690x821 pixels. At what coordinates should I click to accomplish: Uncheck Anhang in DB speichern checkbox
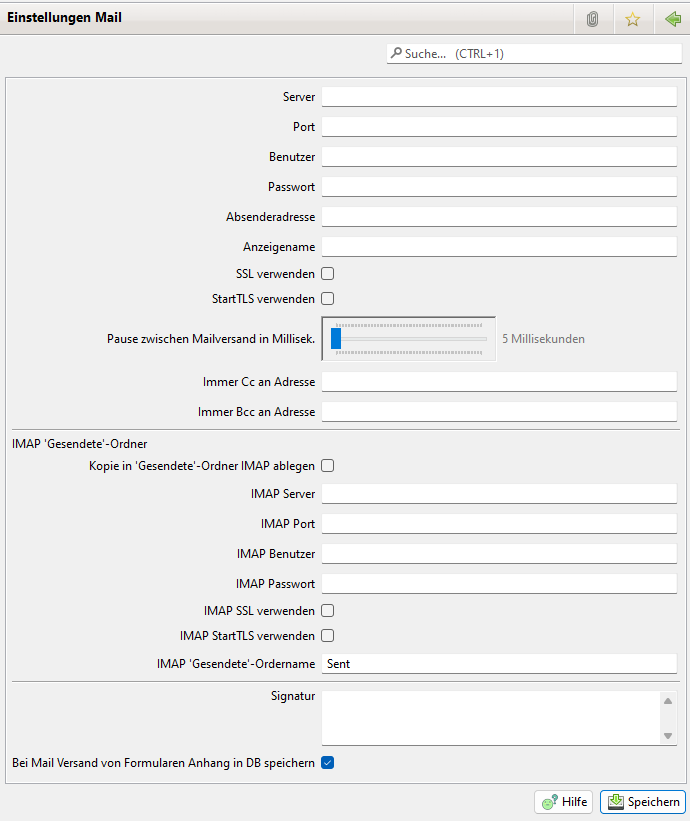(327, 763)
